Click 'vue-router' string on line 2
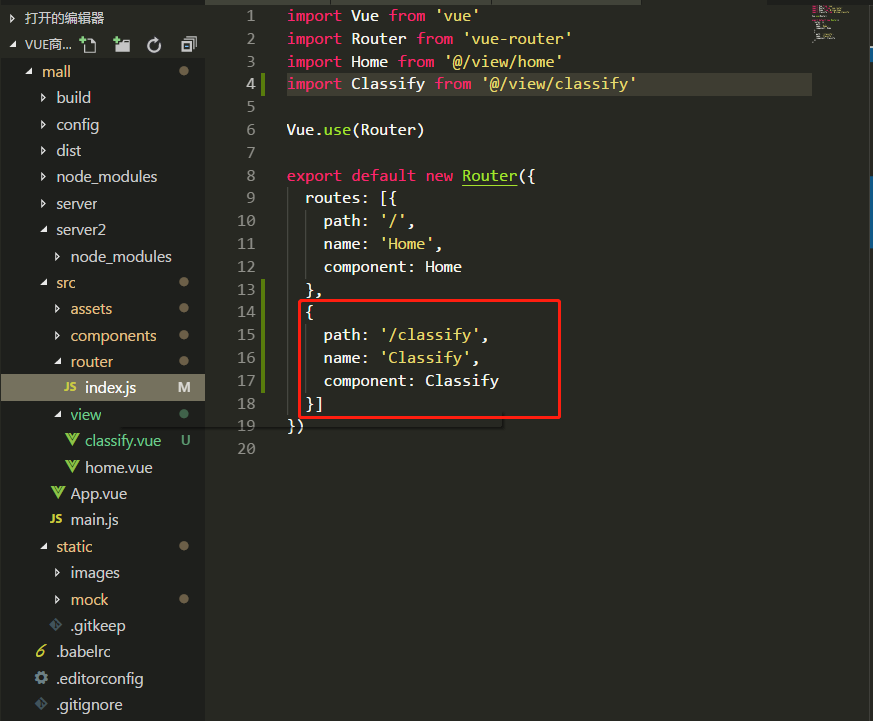 [x=517, y=38]
